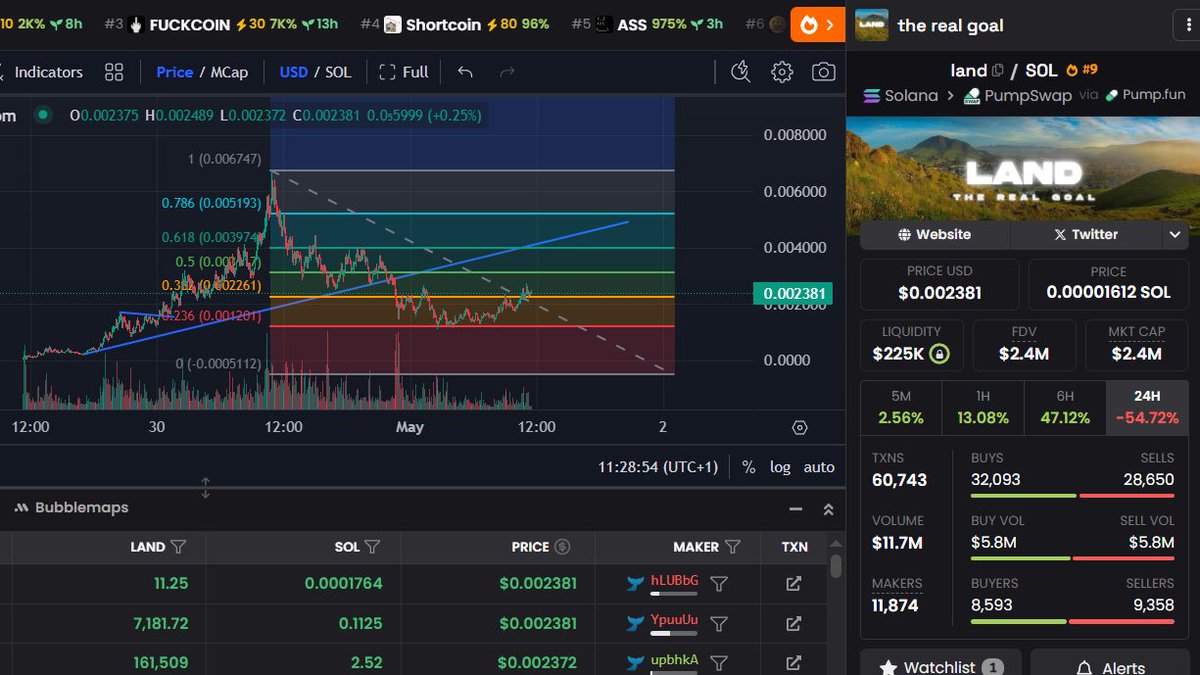This screenshot has width=1200, height=675.
Task: Filter transactions by maker YpuuUu
Action: [718, 623]
